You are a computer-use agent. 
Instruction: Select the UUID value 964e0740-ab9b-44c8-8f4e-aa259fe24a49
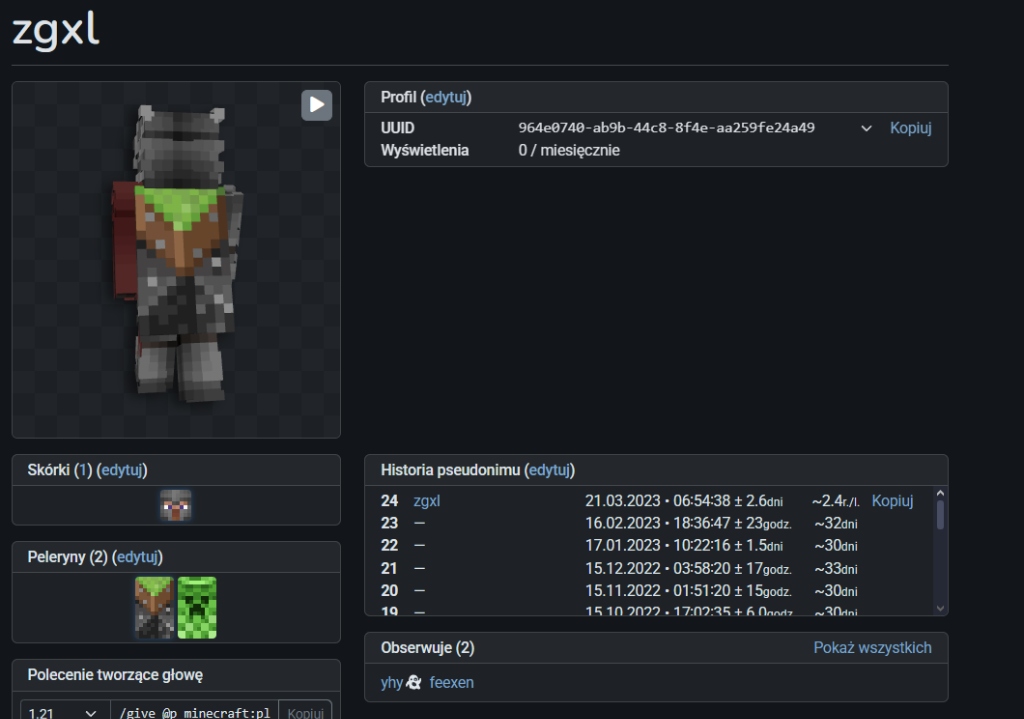click(x=666, y=128)
